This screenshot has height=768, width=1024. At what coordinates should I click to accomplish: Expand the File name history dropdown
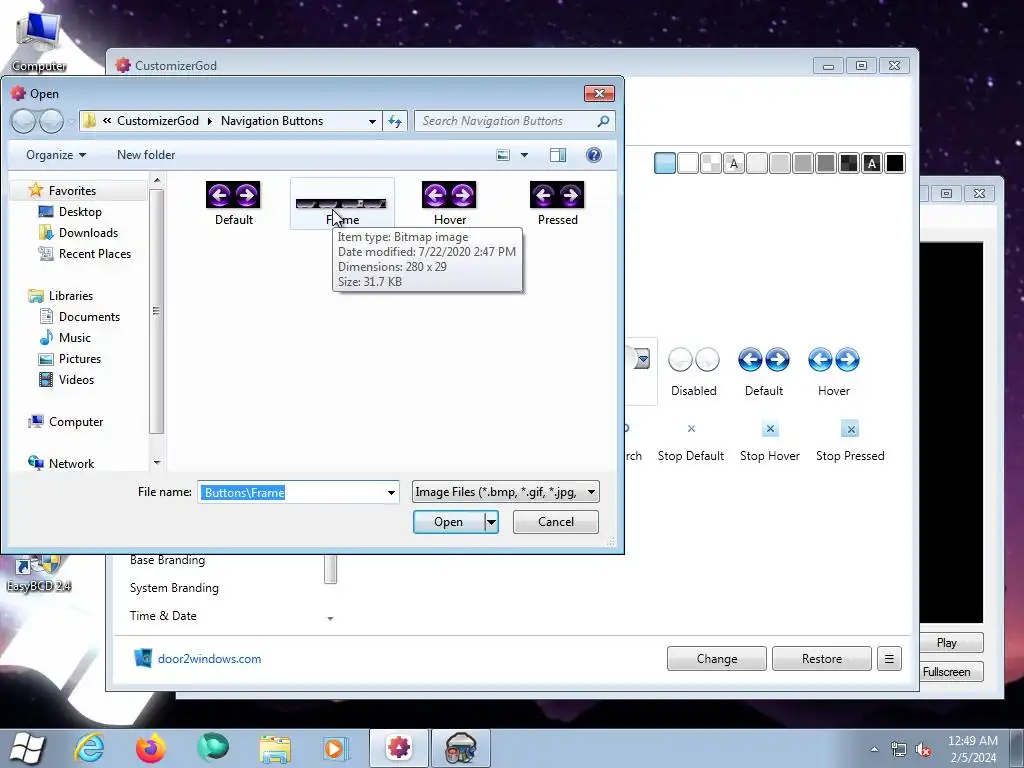pos(391,492)
